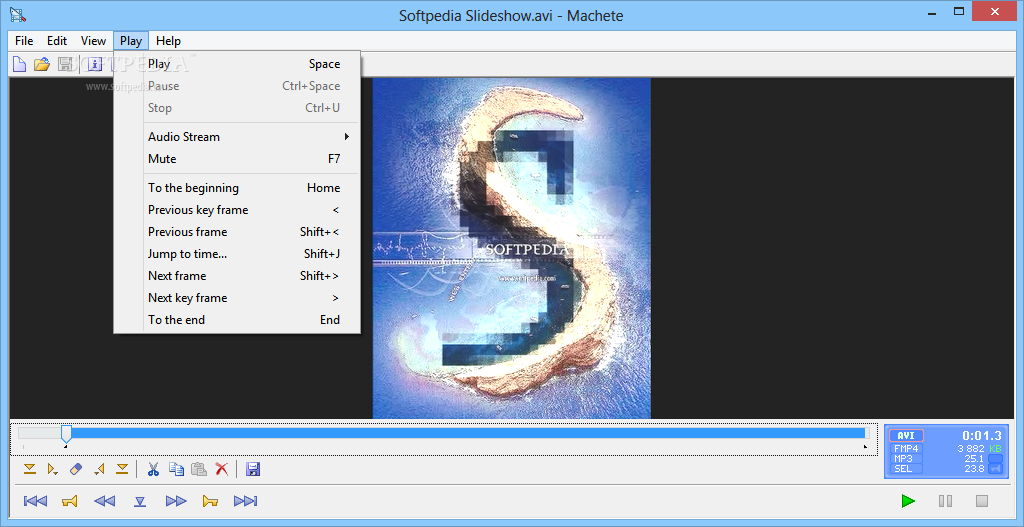The width and height of the screenshot is (1024, 527).
Task: Step to the previous frame with the double-left arrows
Action: pos(104,501)
